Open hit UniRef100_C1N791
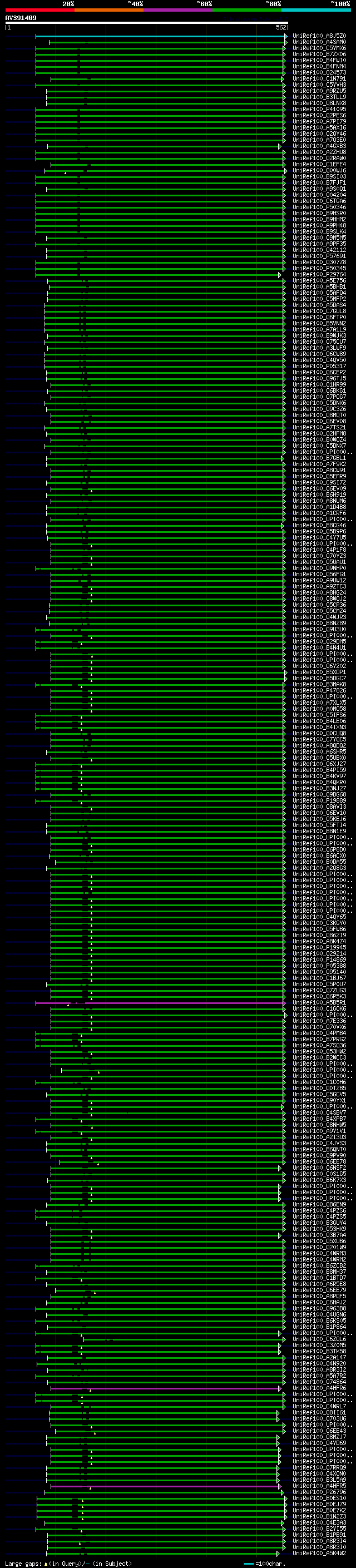The height and width of the screenshot is (1568, 356). 319,78
